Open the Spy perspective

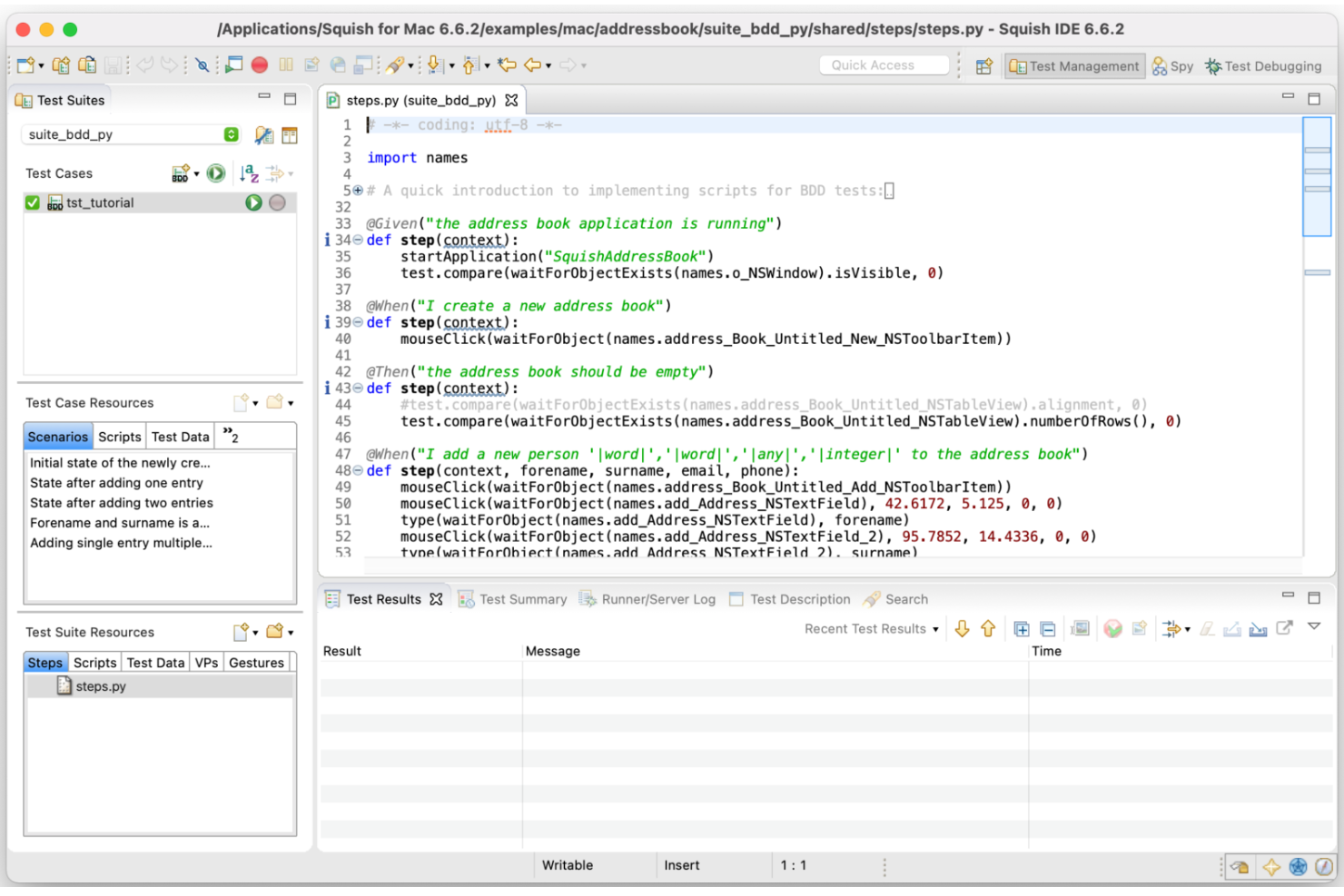(1172, 65)
